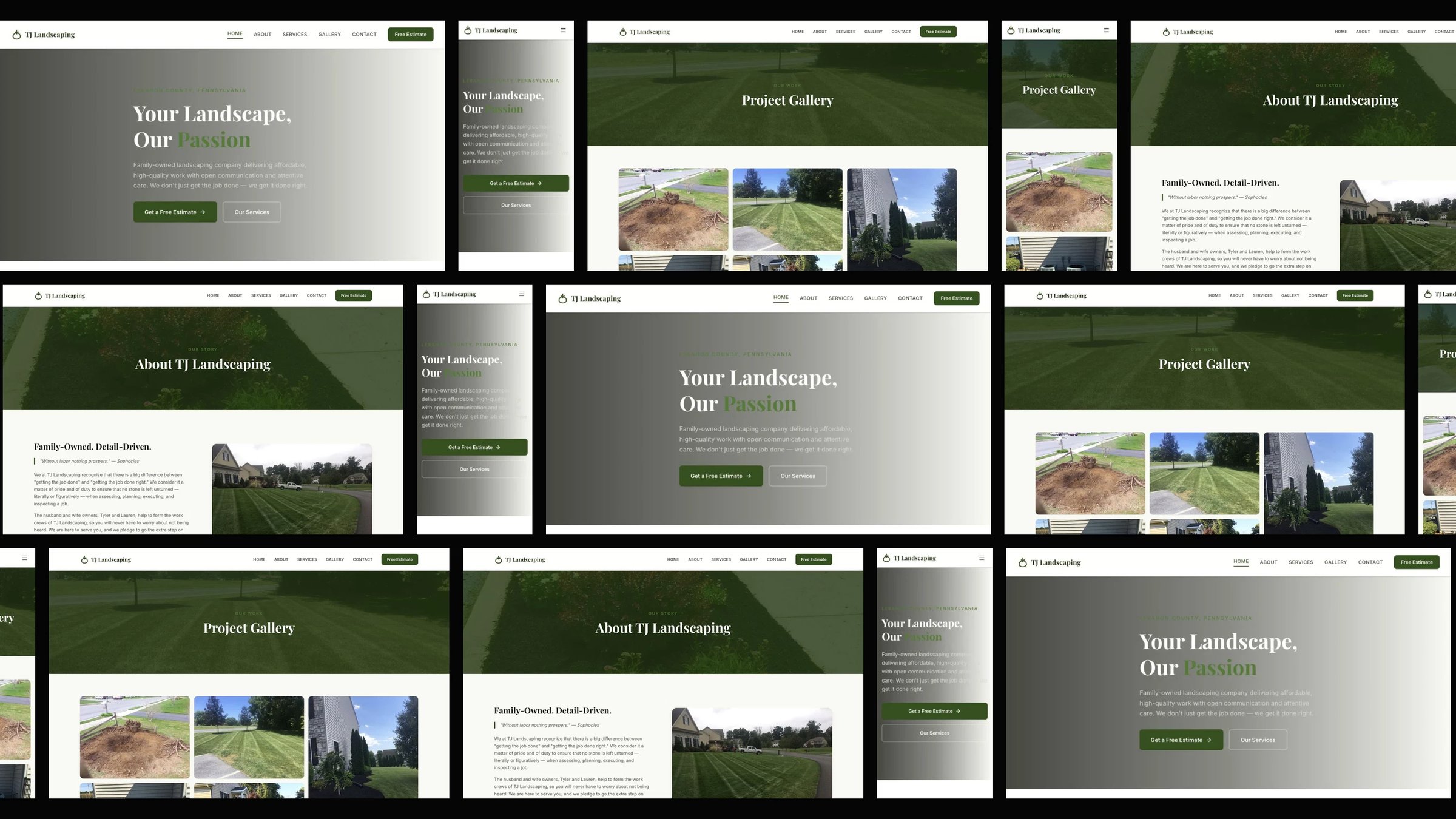Screen dimensions: 1456x819
Task: Open striped lawn photo in middle-row desktop Project Gallery
Action: 1204,473
